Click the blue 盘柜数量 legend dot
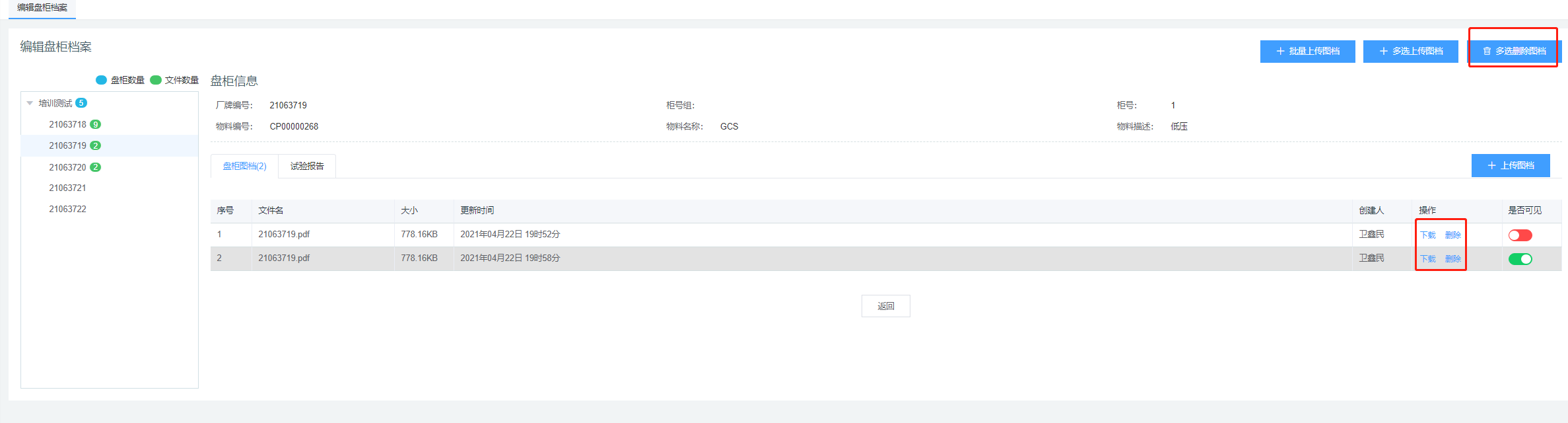Viewport: 1568px width, 423px height. (101, 80)
